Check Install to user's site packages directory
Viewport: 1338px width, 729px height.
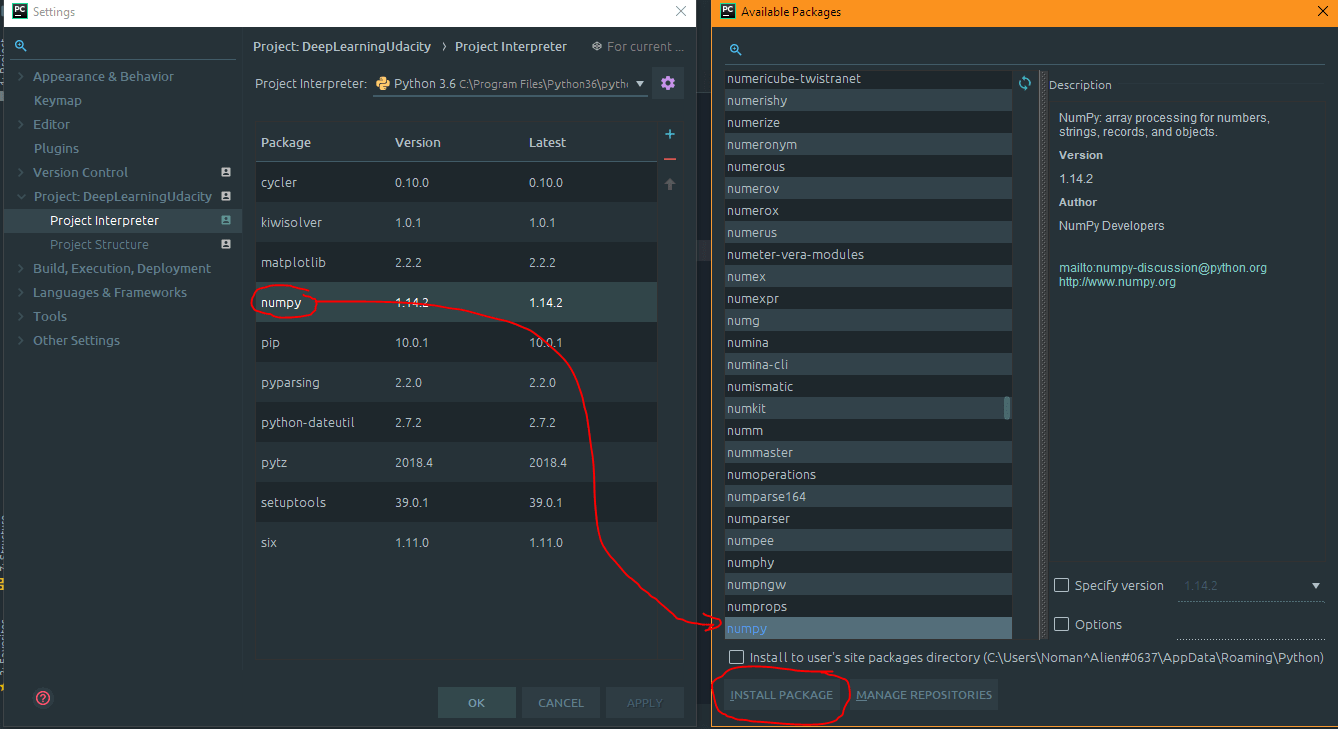click(737, 657)
